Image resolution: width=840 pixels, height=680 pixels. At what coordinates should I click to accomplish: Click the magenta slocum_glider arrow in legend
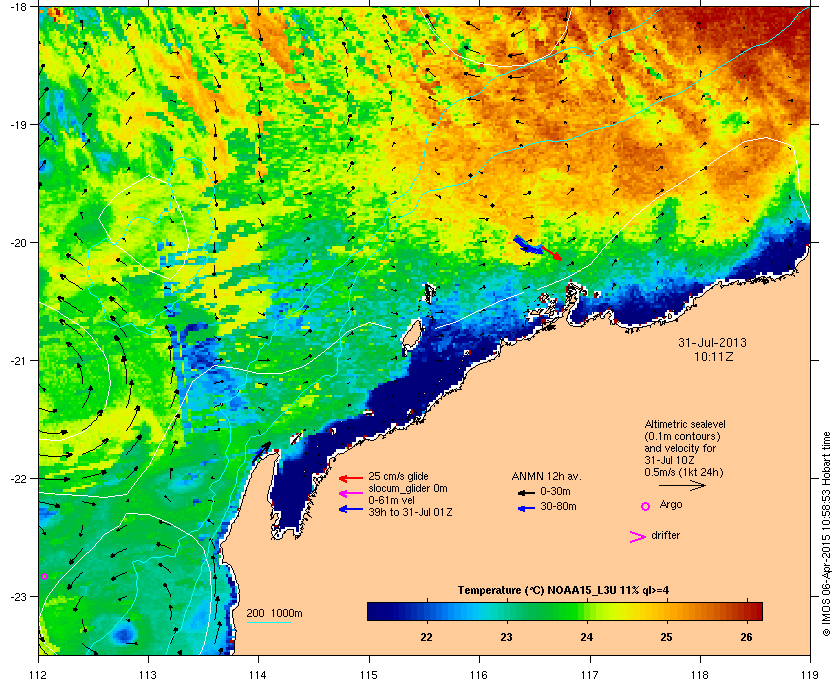pyautogui.click(x=351, y=494)
